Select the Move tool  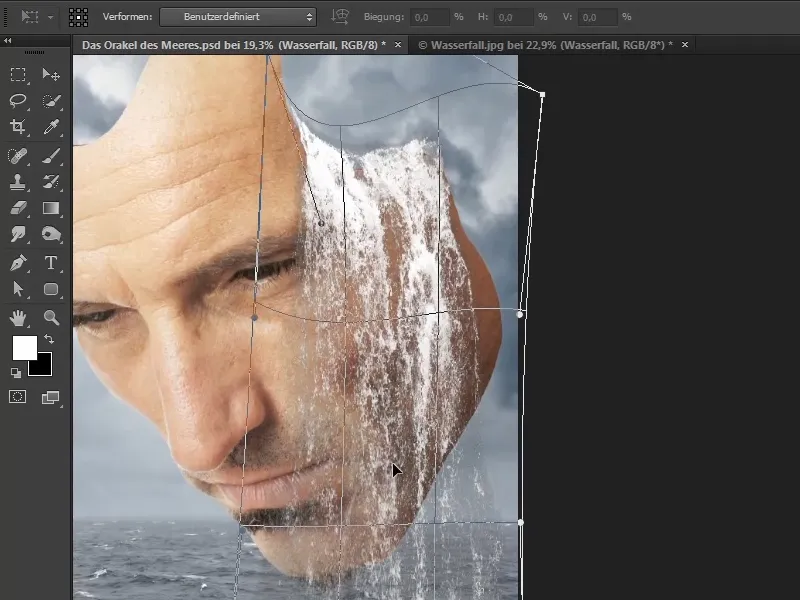point(51,75)
